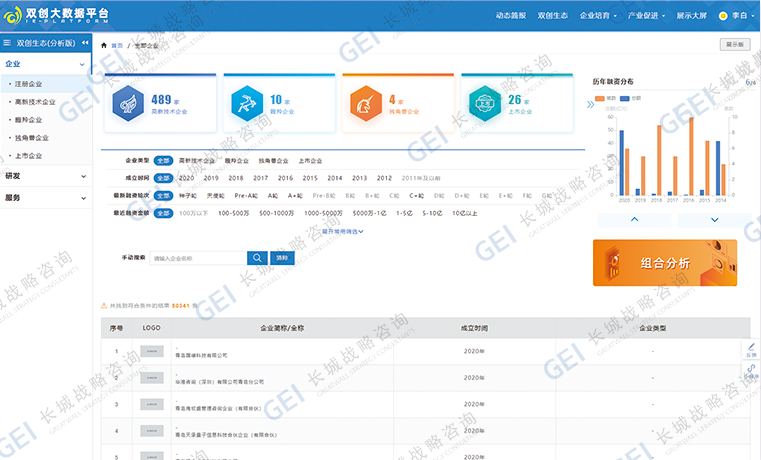Click the hamburger menu icon in sidebar header
Screen dimensions: 761x460
7,43
